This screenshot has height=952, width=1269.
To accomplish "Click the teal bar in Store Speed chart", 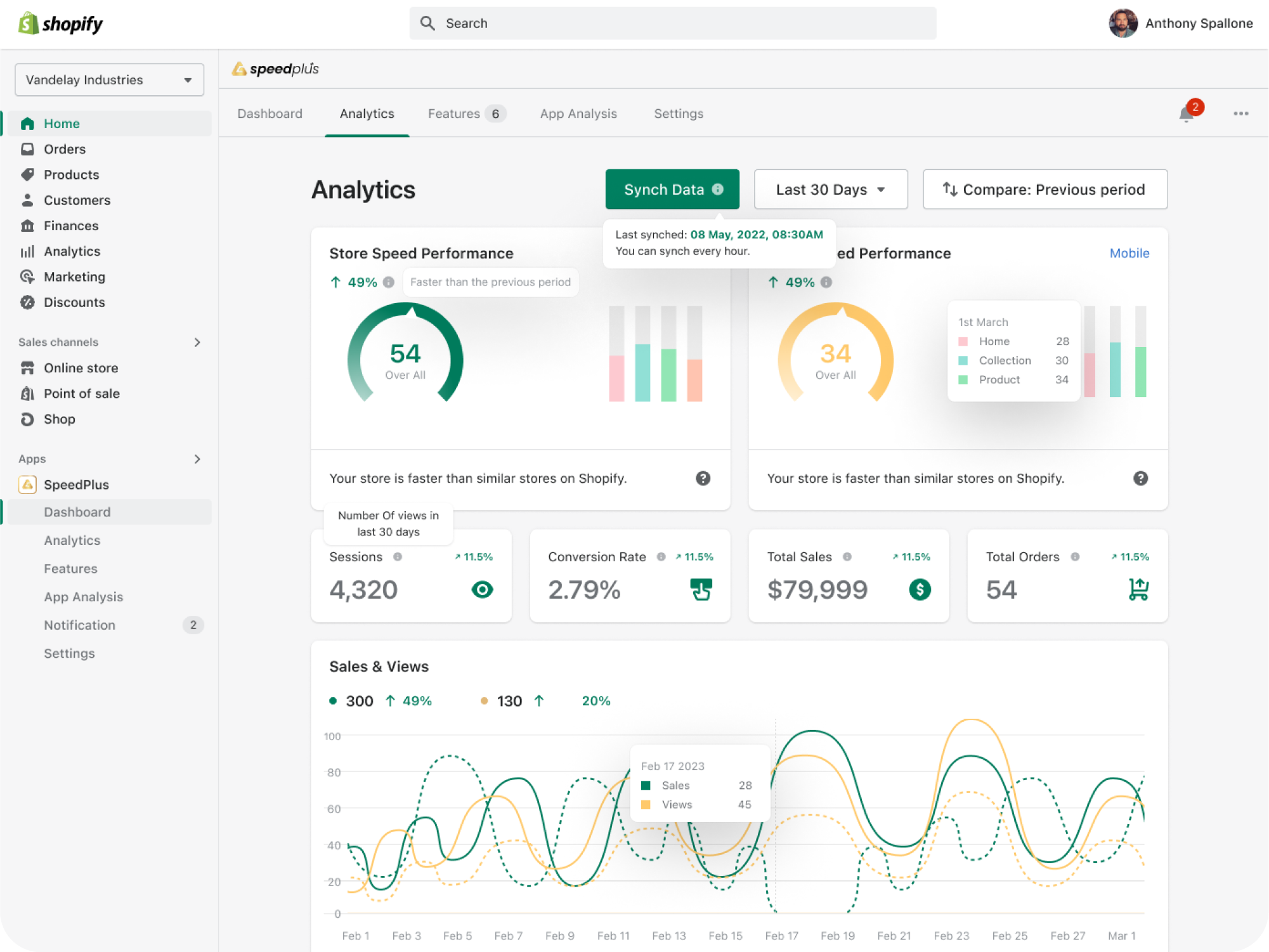I will [642, 372].
